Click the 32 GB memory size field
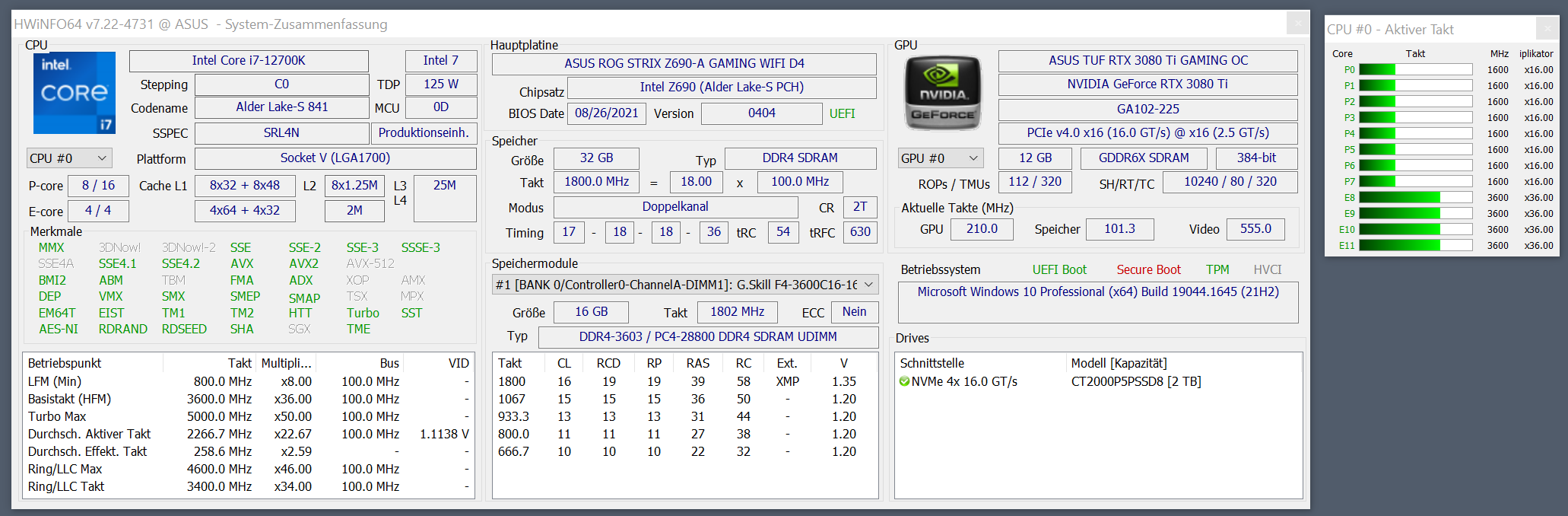This screenshot has width=1568, height=516. pyautogui.click(x=596, y=158)
